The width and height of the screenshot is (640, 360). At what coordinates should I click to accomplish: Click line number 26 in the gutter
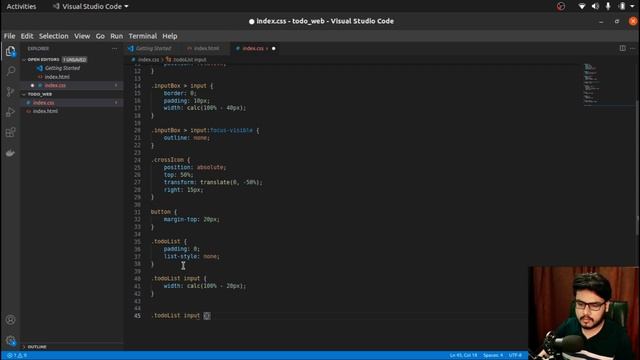[137, 175]
